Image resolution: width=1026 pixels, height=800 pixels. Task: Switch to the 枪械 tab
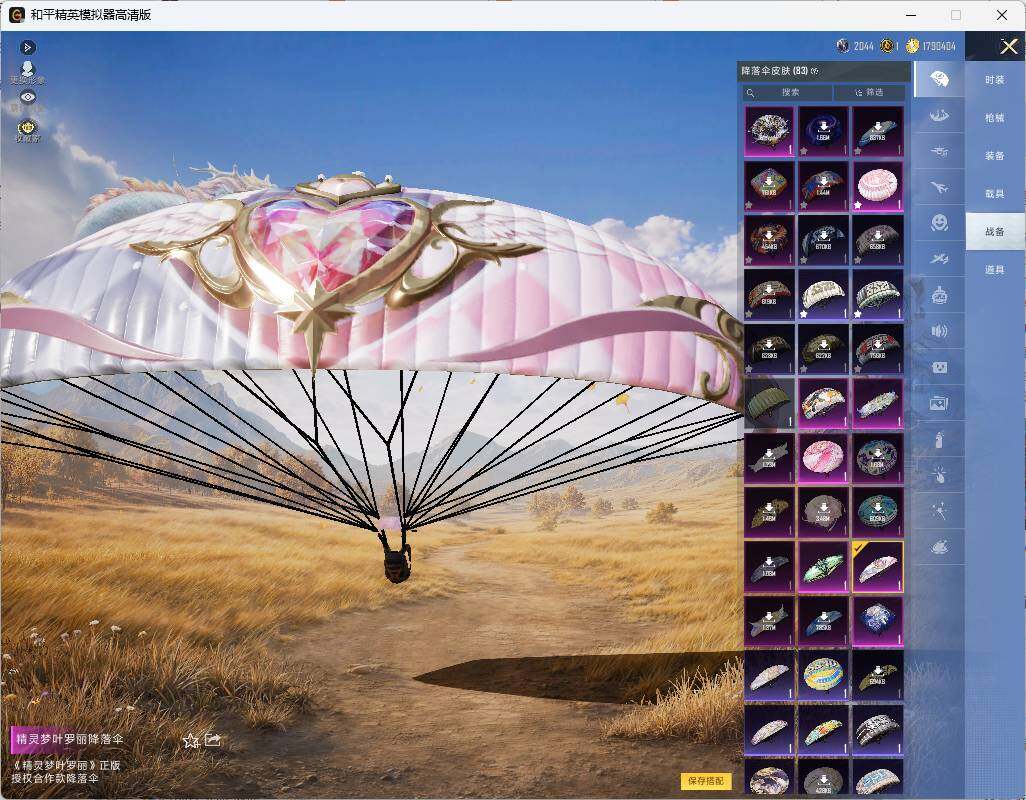[995, 118]
